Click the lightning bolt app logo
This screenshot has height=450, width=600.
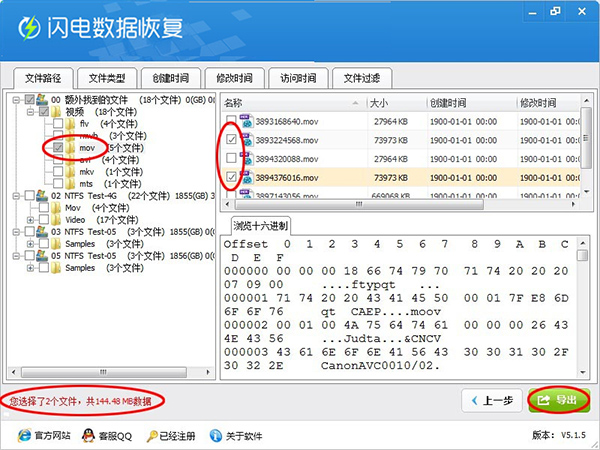29,28
